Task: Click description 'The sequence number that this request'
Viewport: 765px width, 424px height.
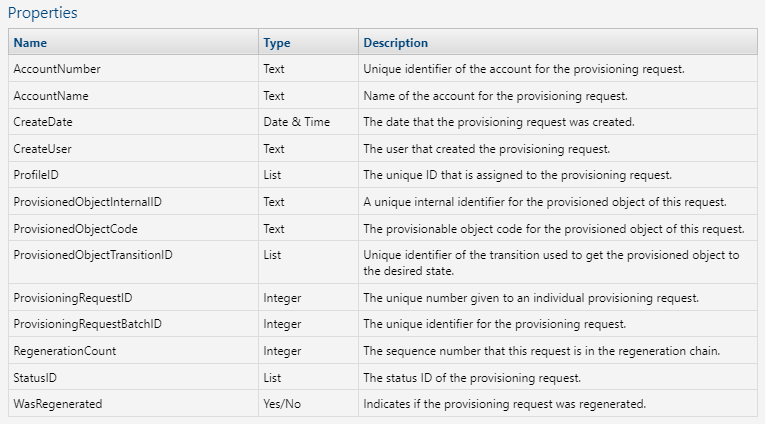Action: [x=542, y=351]
